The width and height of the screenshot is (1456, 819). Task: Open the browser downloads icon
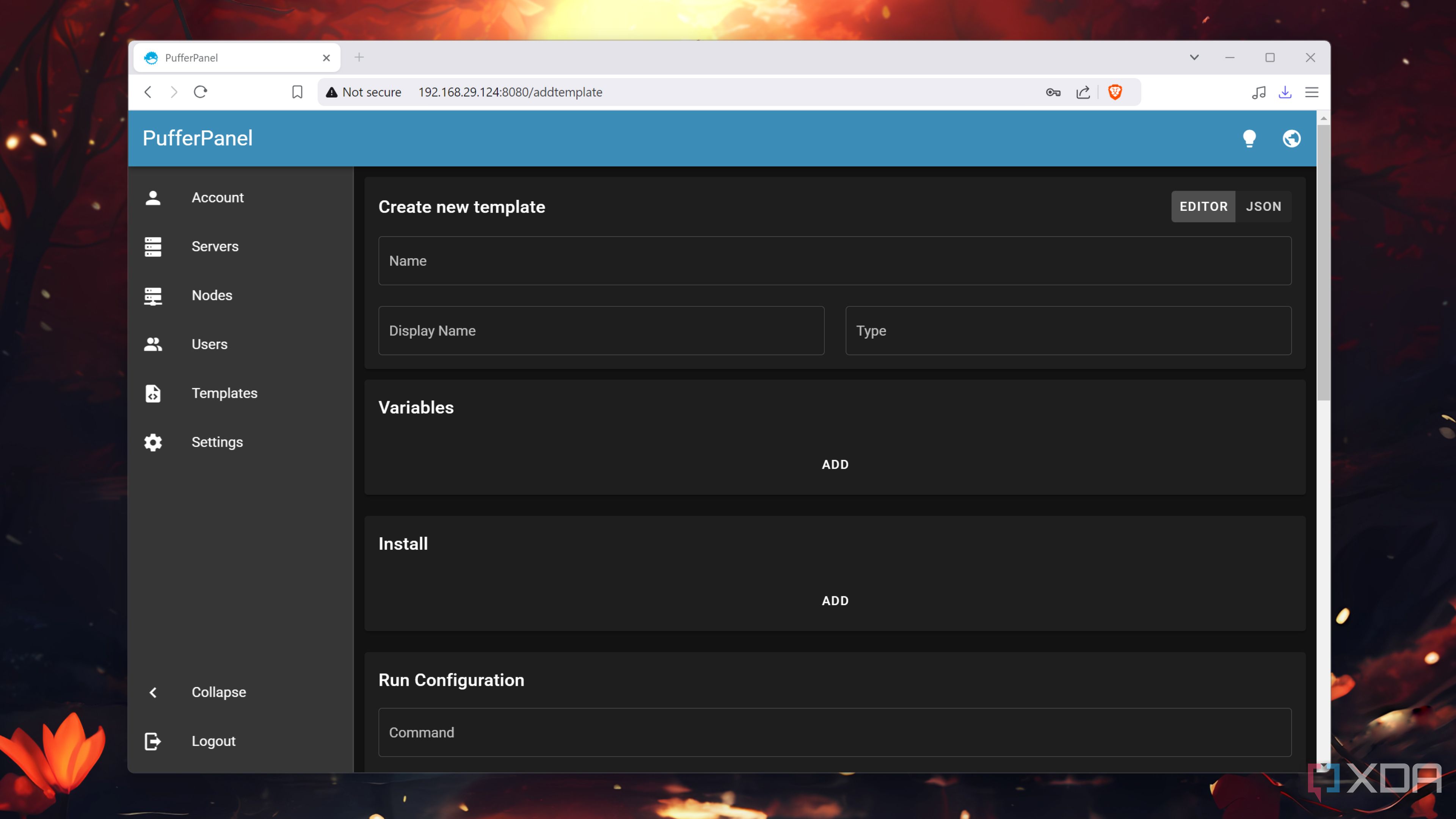click(x=1285, y=92)
